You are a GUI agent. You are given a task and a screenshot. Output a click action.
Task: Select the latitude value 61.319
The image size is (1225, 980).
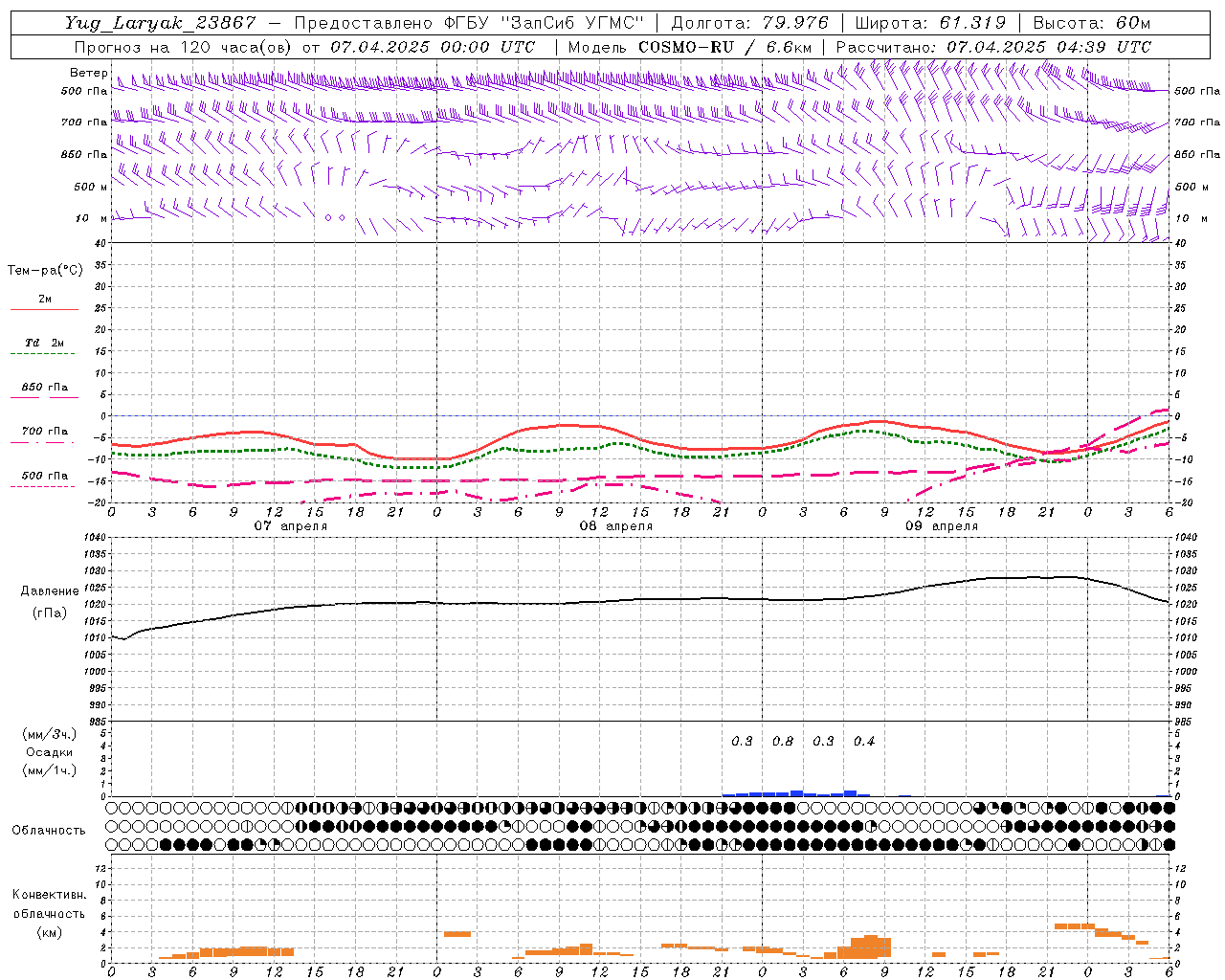pos(971,23)
